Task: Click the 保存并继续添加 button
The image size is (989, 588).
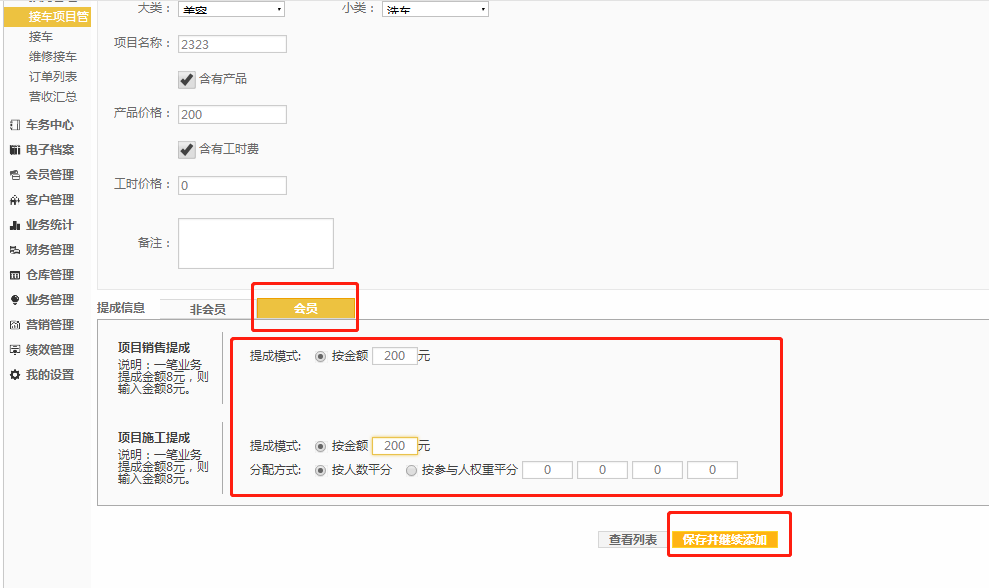Action: coord(724,539)
